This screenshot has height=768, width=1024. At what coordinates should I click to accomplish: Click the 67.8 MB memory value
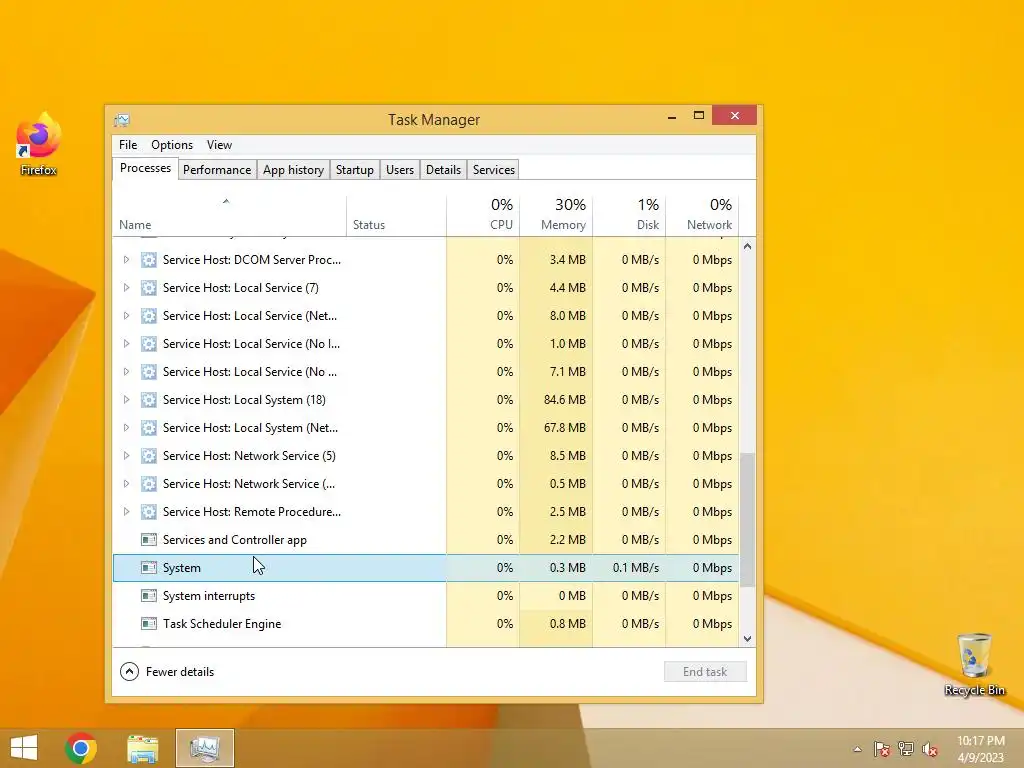pyautogui.click(x=565, y=428)
